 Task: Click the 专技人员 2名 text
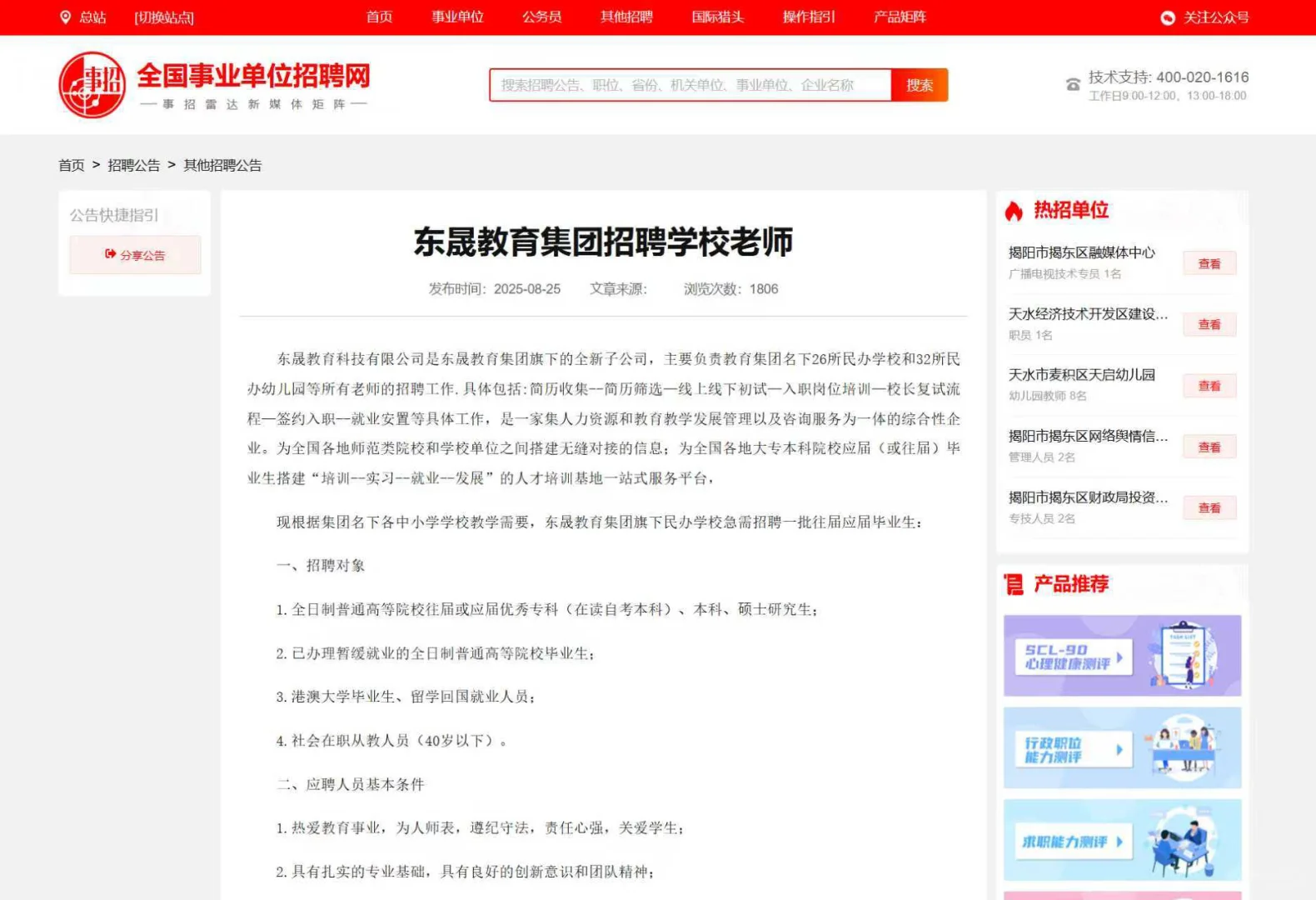pos(1042,518)
